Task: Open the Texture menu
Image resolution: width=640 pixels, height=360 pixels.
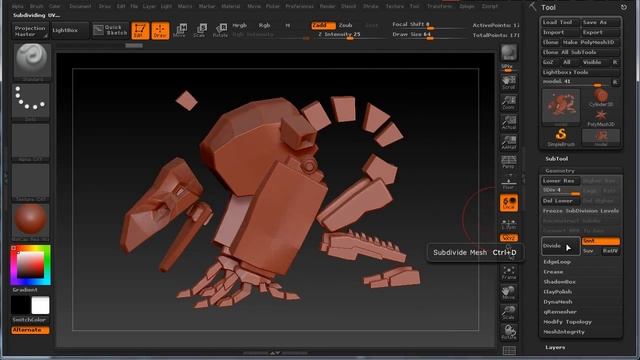Action: click(395, 7)
